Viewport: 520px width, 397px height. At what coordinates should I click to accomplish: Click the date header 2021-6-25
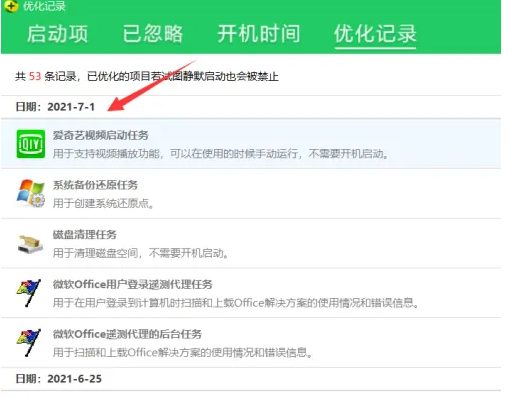point(59,379)
